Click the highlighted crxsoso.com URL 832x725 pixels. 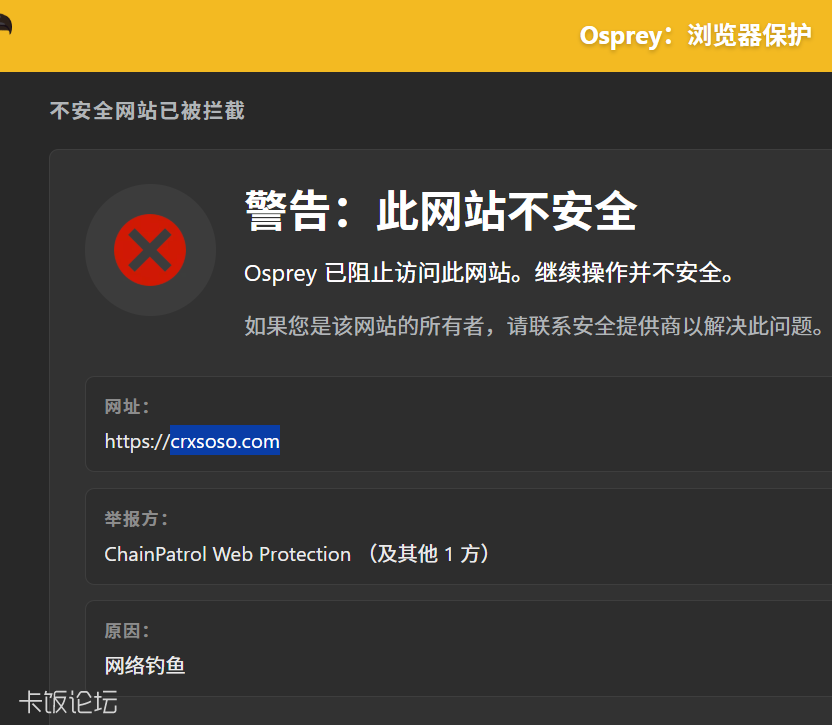(225, 441)
